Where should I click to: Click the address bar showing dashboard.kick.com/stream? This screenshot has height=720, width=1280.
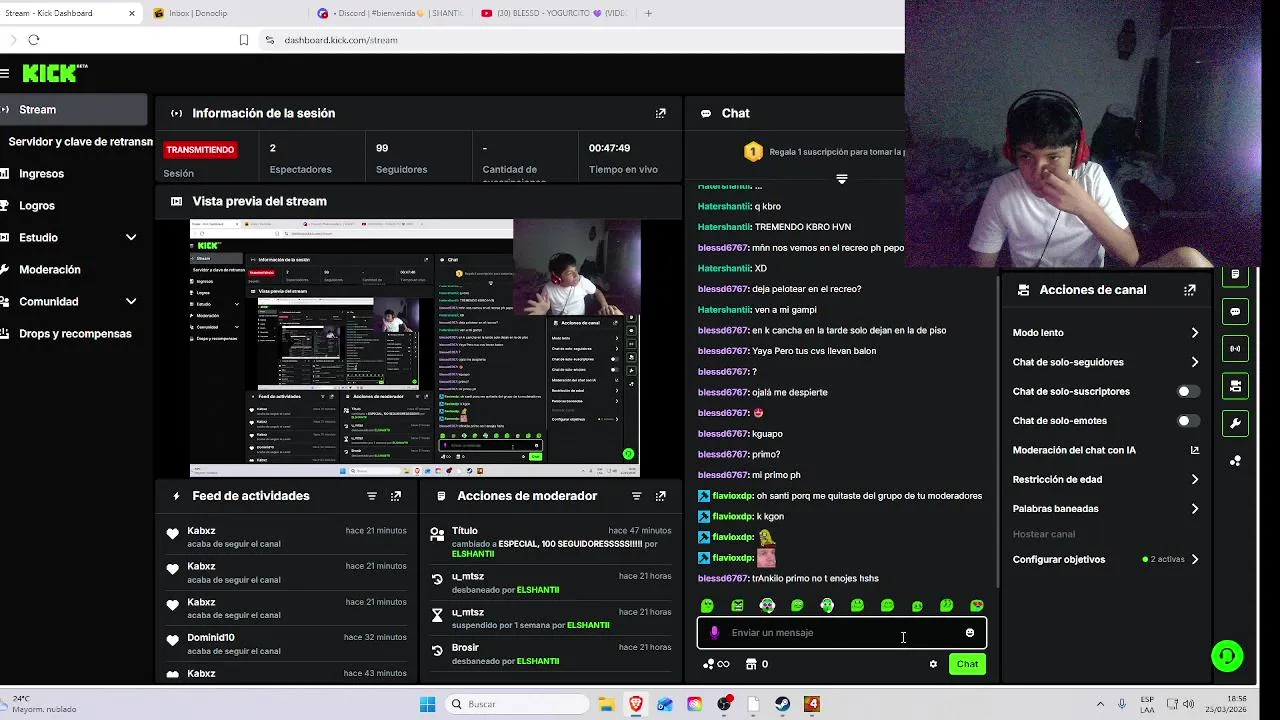coord(580,40)
